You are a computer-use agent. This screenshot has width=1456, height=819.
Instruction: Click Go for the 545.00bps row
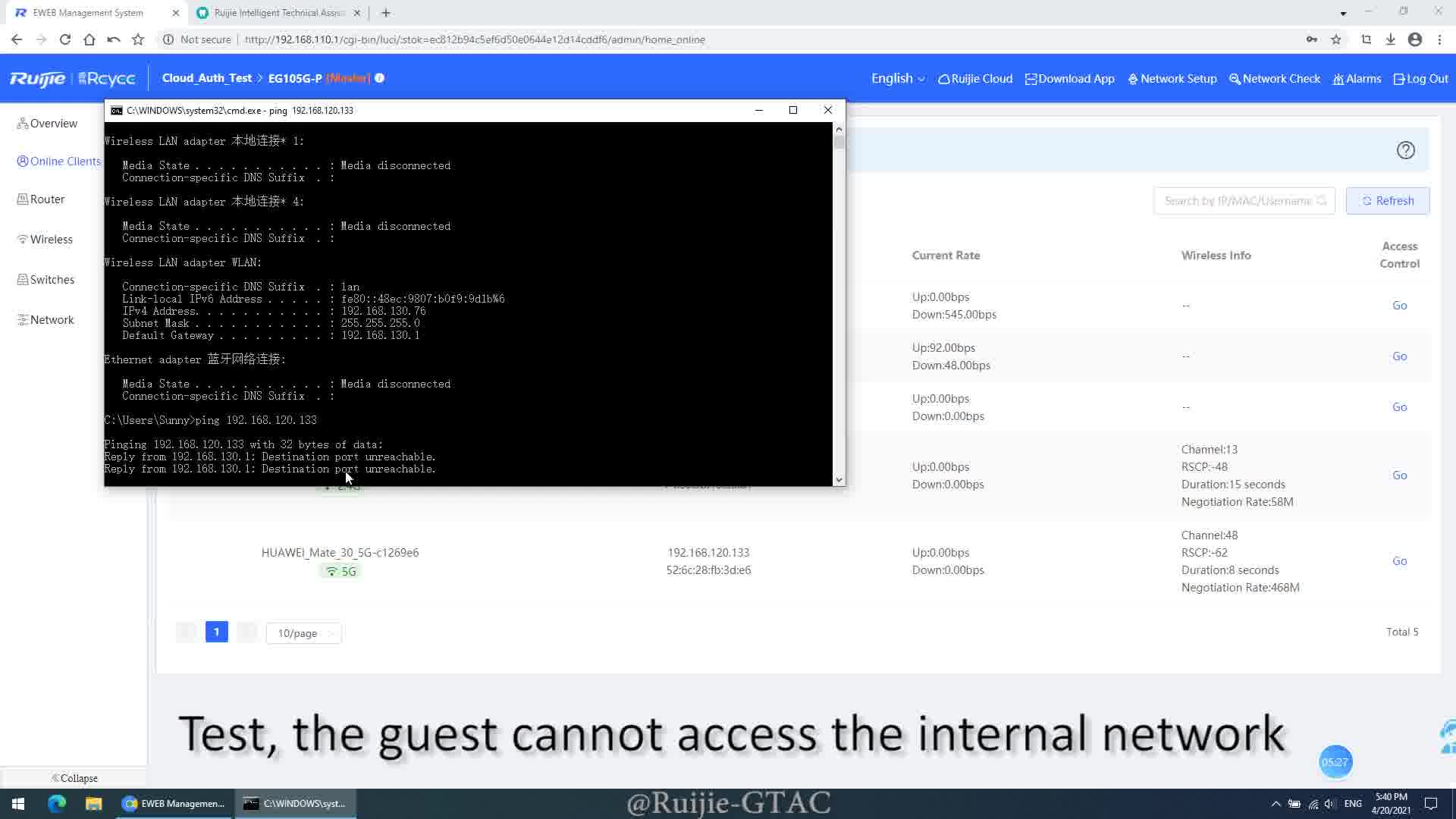coord(1400,306)
